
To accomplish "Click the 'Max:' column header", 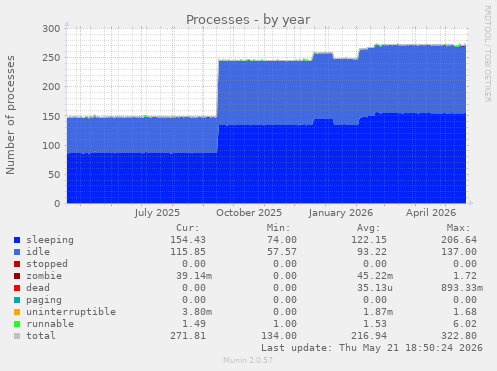I will (458, 228).
